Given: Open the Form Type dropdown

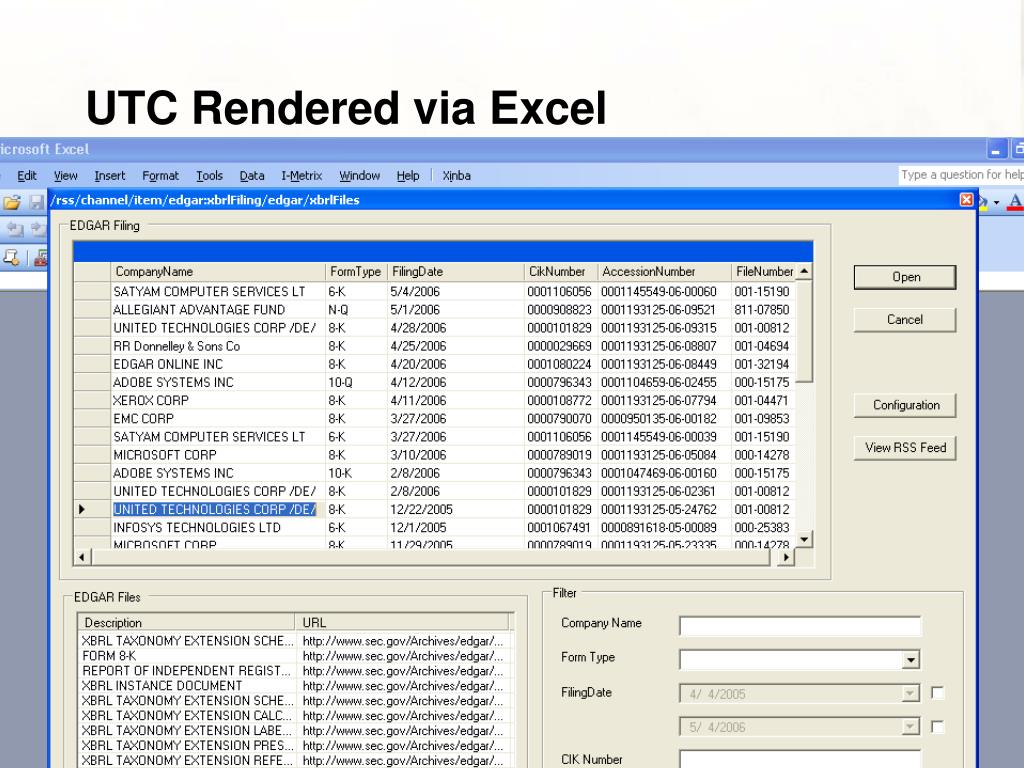Looking at the screenshot, I should [x=910, y=660].
